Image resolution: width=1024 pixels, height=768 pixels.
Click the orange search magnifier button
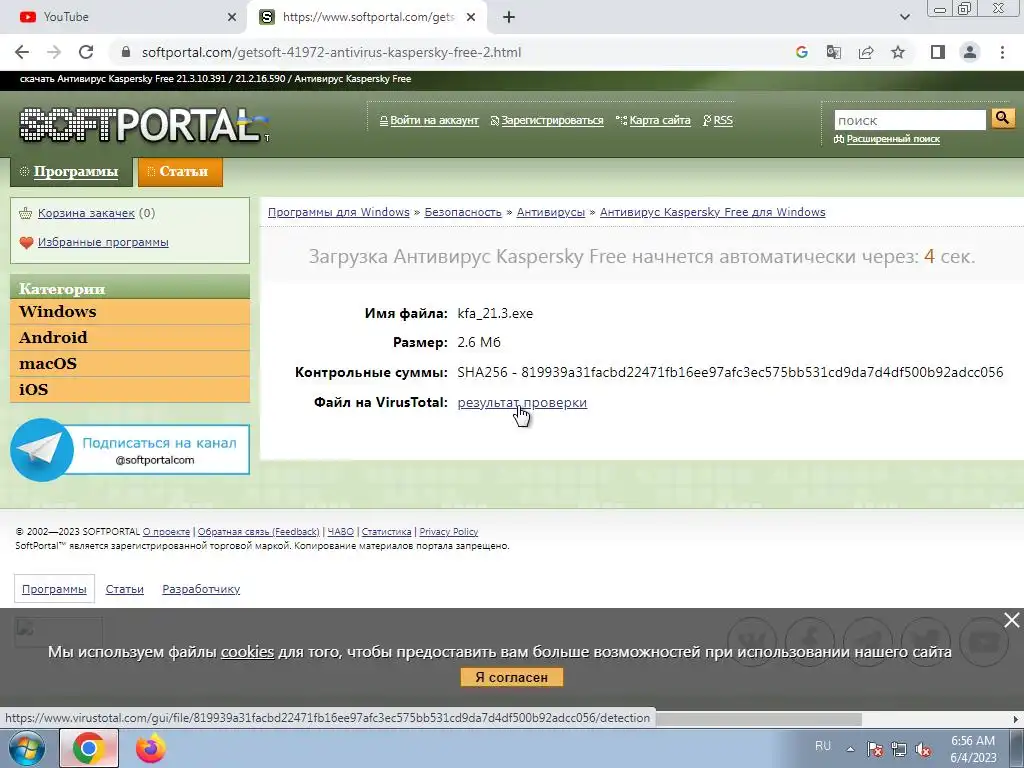tap(1002, 118)
